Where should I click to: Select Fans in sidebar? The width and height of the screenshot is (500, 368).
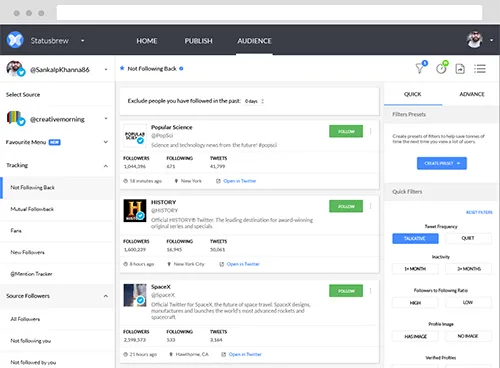coord(57,231)
